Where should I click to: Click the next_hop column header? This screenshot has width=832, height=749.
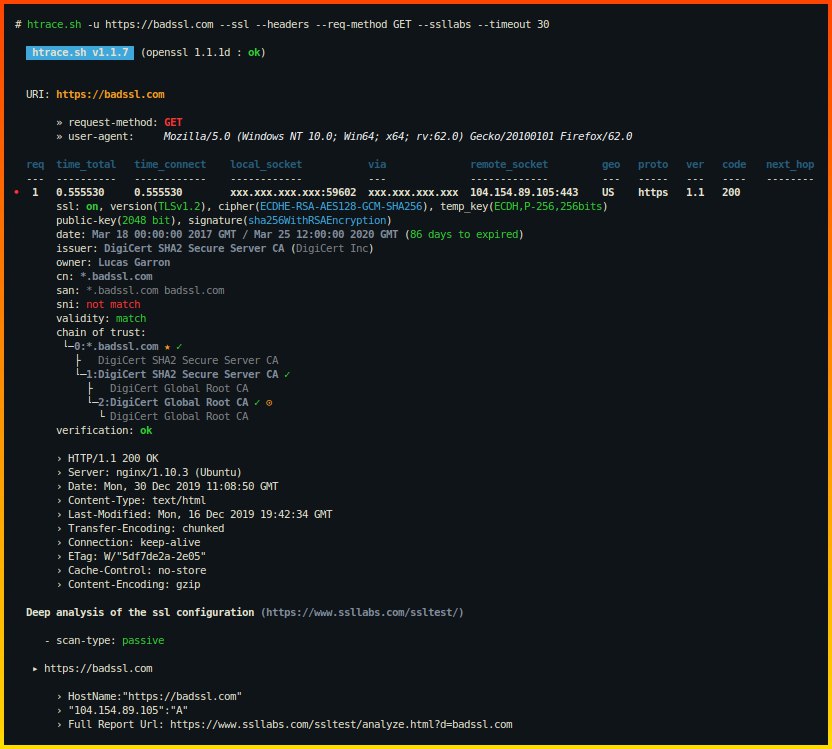click(790, 164)
